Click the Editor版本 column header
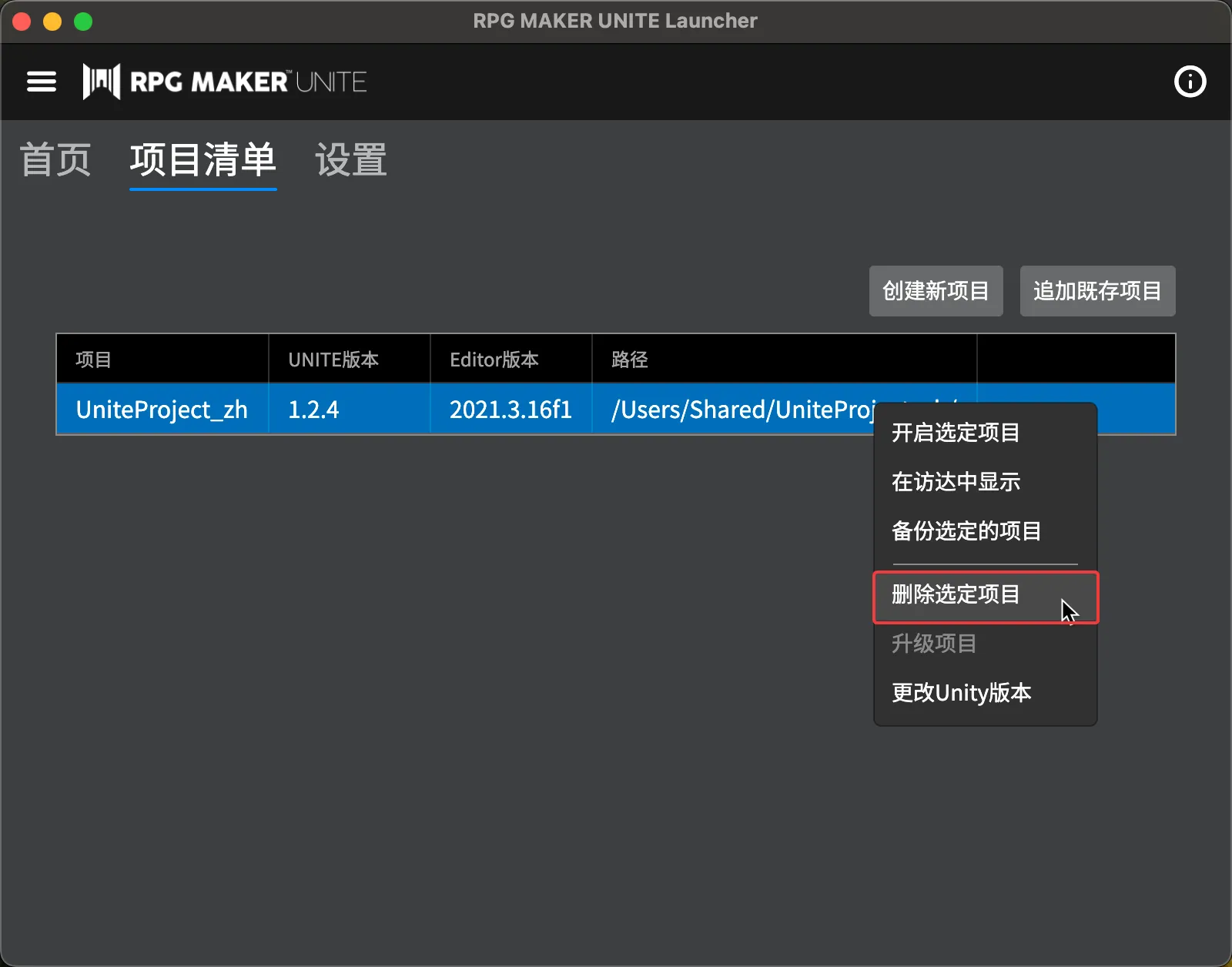The width and height of the screenshot is (1232, 967). pyautogui.click(x=511, y=359)
